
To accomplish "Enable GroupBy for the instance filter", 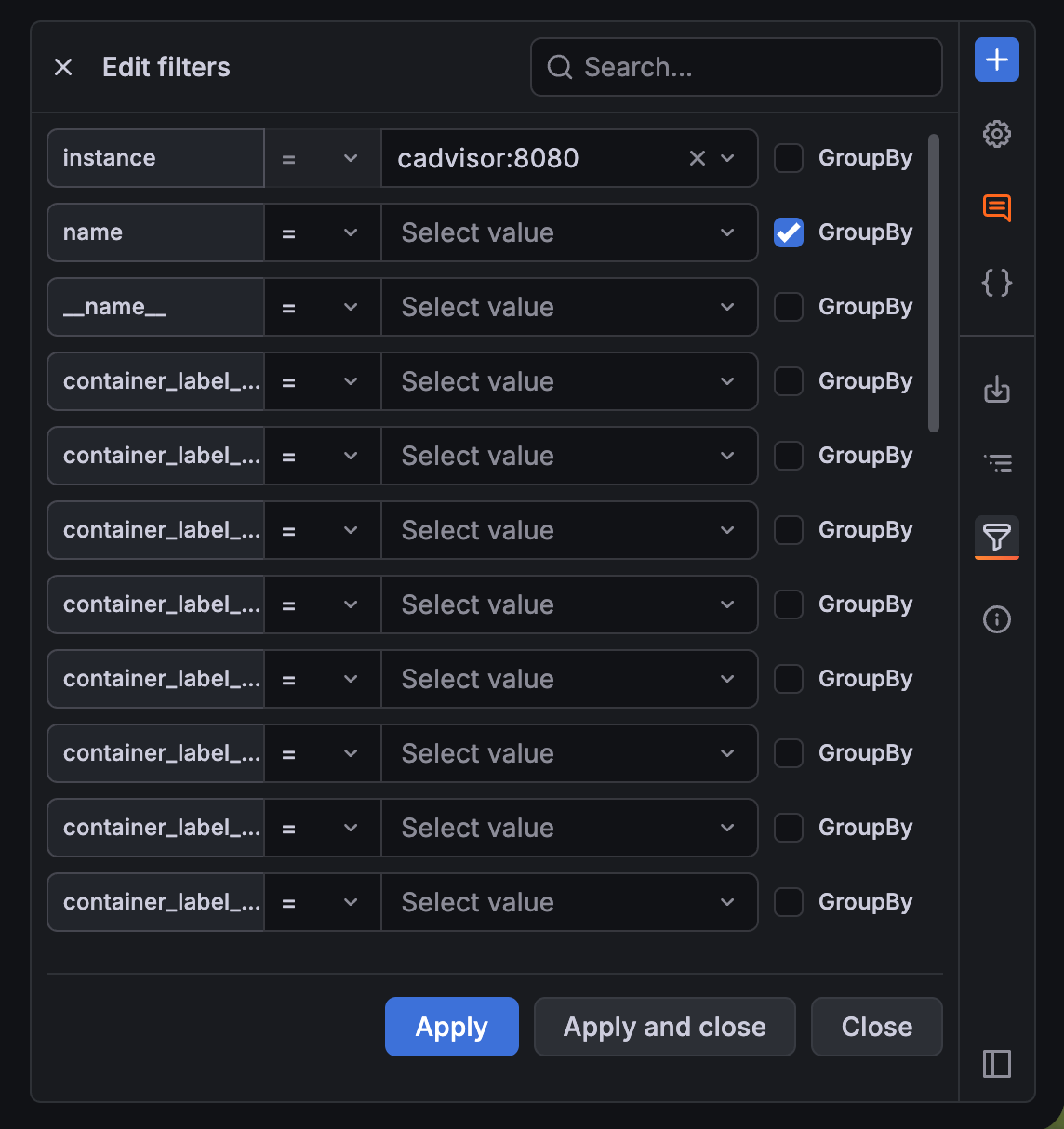I will [788, 158].
